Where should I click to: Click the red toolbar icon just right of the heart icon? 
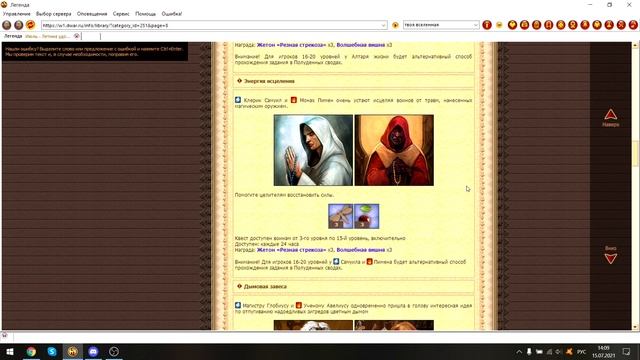click(x=524, y=25)
